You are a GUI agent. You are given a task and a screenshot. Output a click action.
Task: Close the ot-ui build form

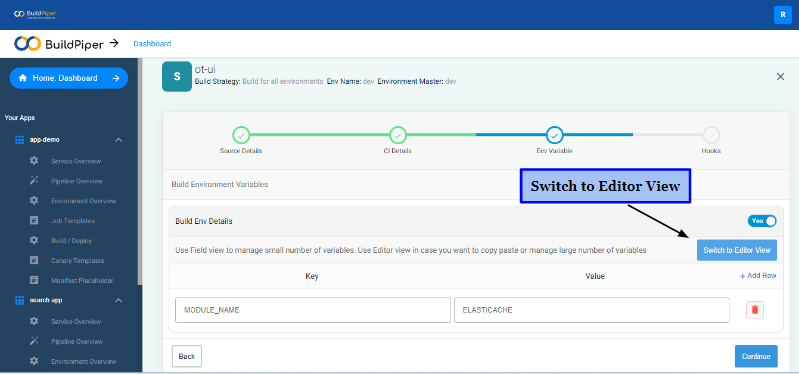780,77
